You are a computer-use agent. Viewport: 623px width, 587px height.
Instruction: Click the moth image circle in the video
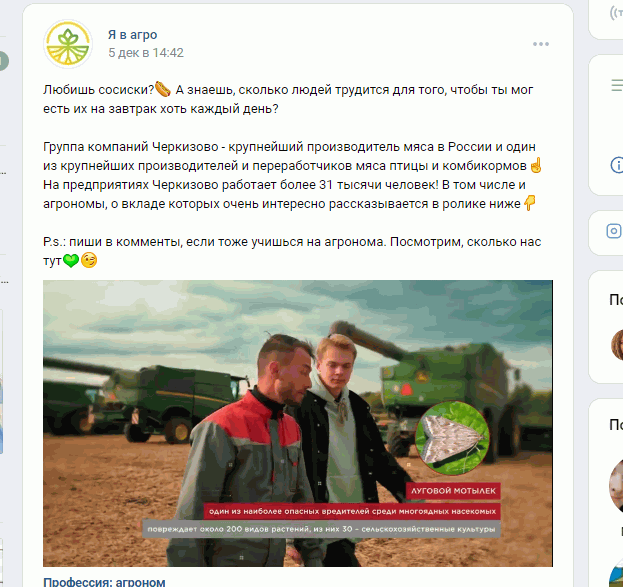(453, 438)
